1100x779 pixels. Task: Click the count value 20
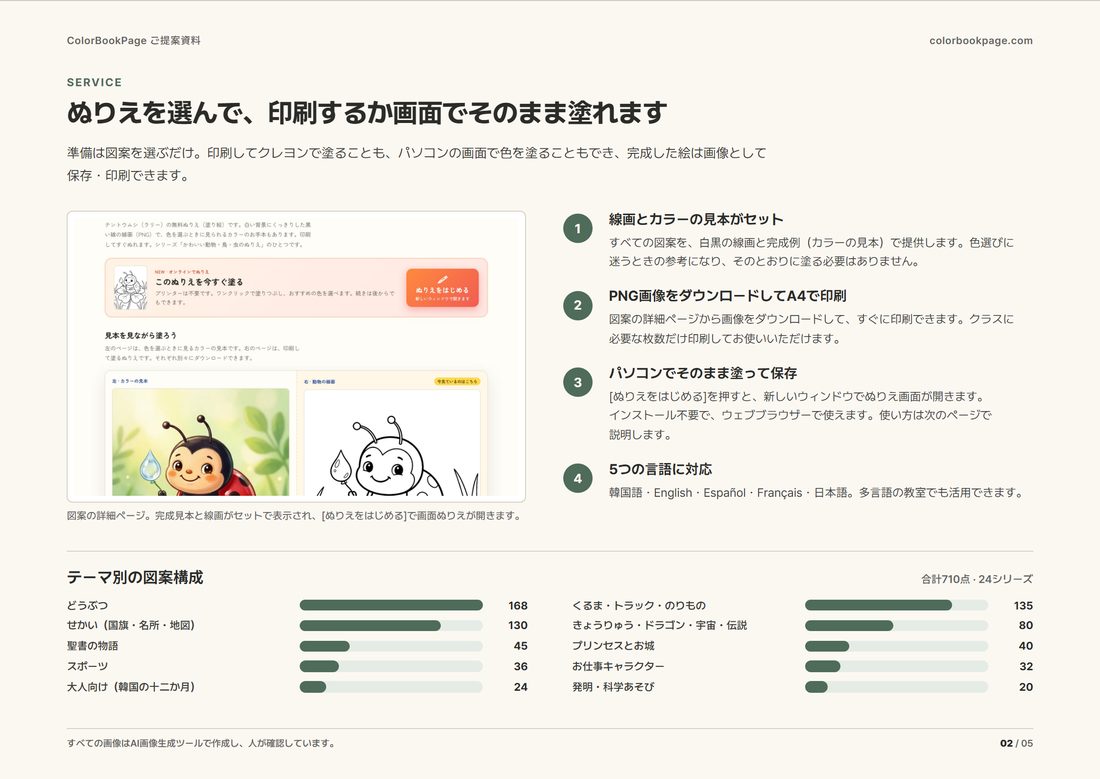point(1026,686)
